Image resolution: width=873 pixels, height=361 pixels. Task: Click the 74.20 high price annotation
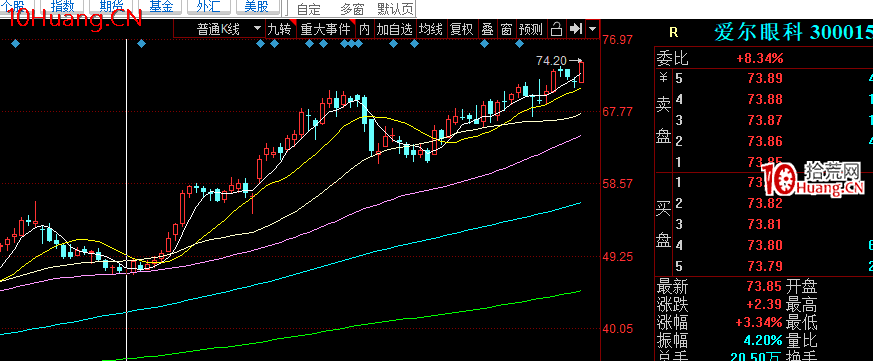coord(551,60)
